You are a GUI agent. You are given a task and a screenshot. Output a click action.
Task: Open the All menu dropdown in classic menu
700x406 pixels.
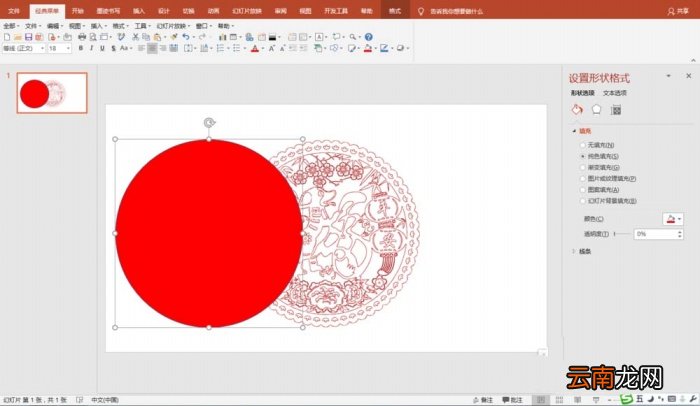11,26
